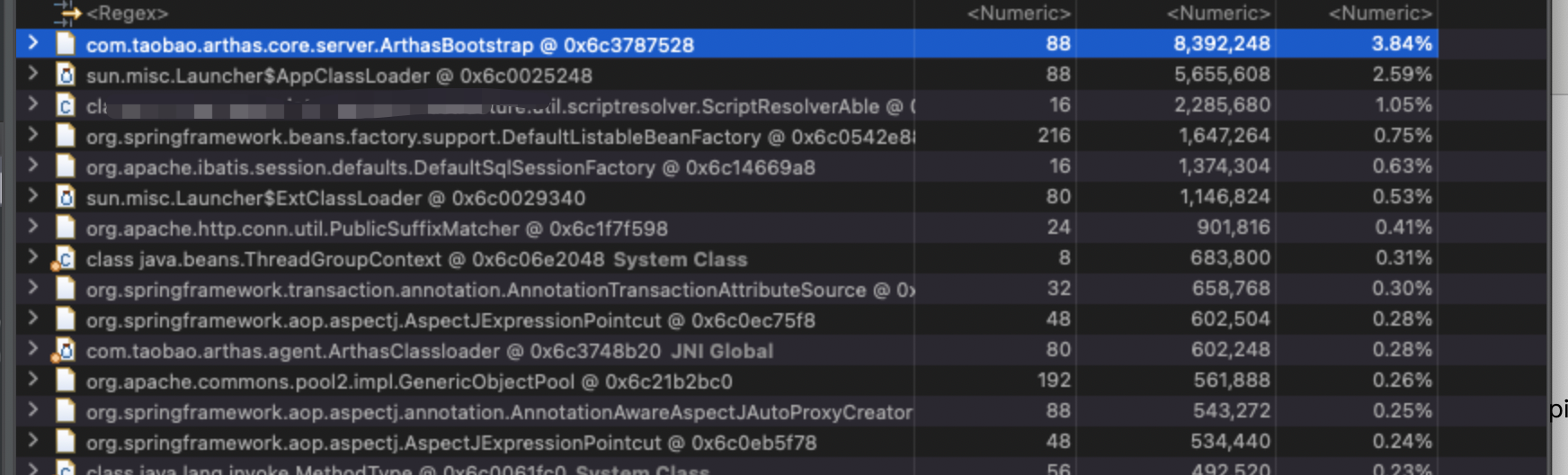
Task: Expand the ArthasClassloader JNI Global row
Action: 33,349
